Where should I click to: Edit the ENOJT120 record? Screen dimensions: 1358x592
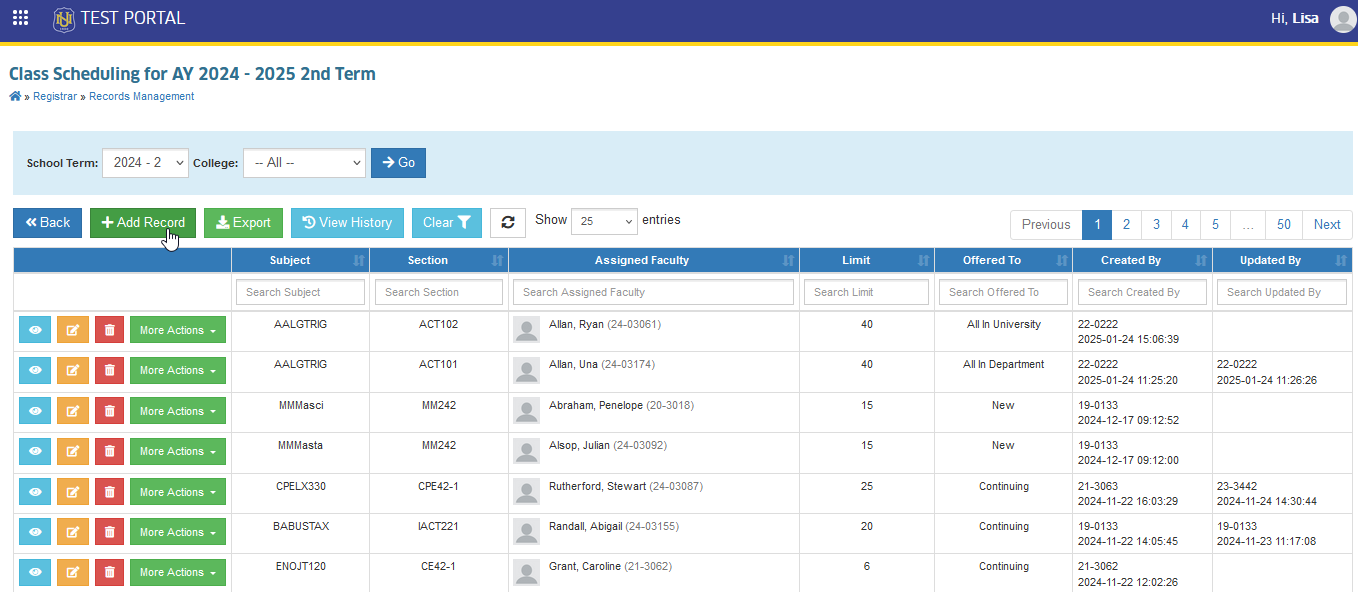(72, 572)
